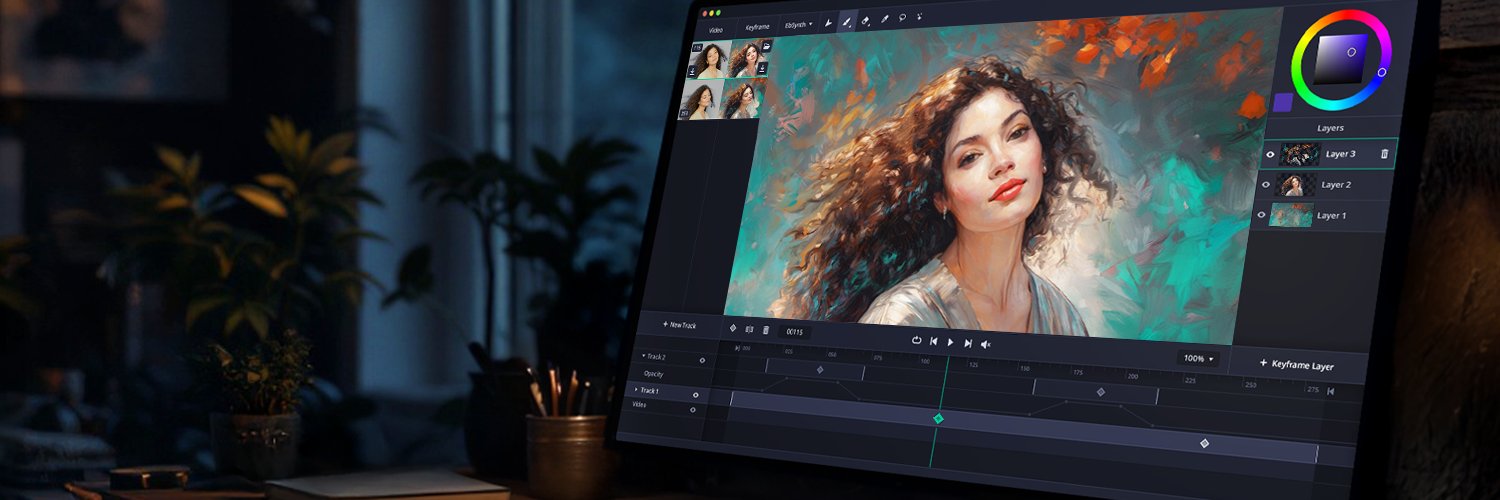Expand Track 1 with its triangle
This screenshot has width=1500, height=500.
coord(636,389)
